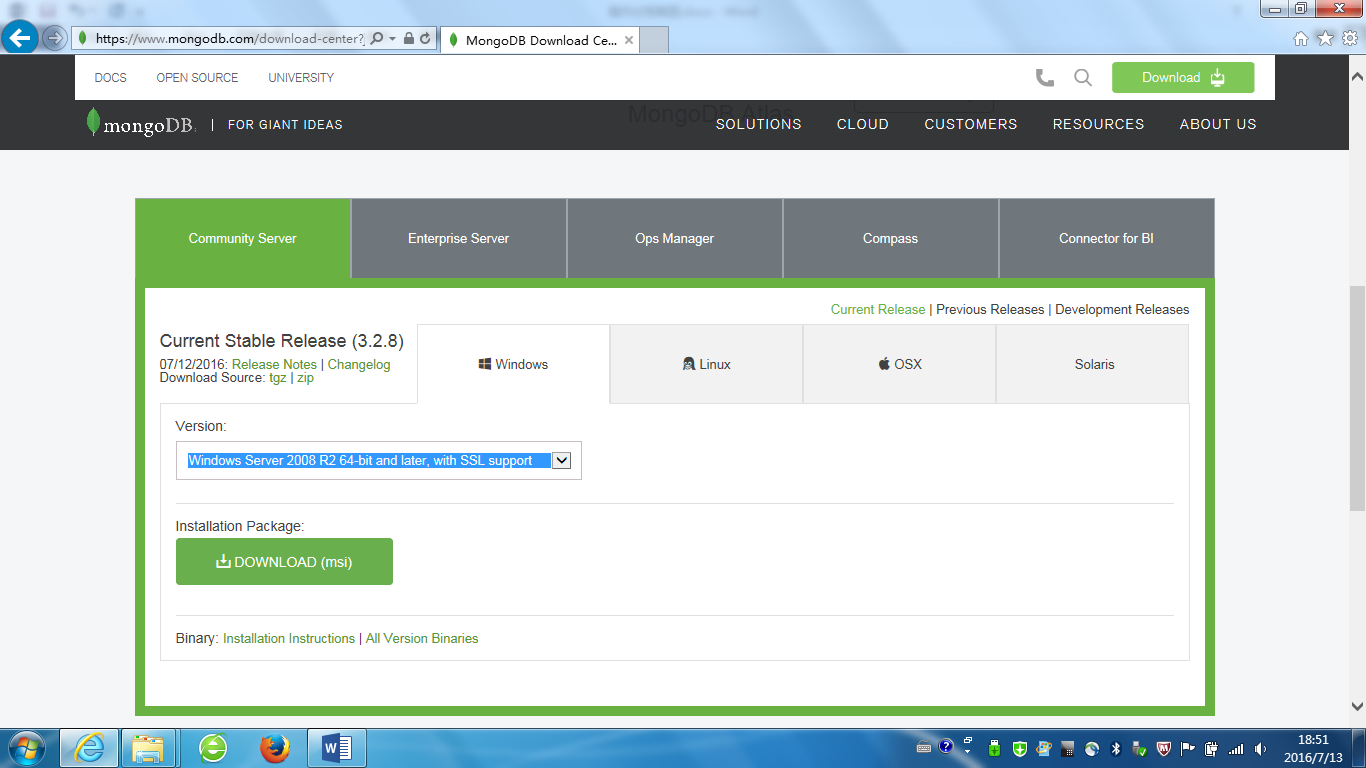Open address bar autocomplete dropdown arrow
1366x768 pixels.
click(x=393, y=39)
